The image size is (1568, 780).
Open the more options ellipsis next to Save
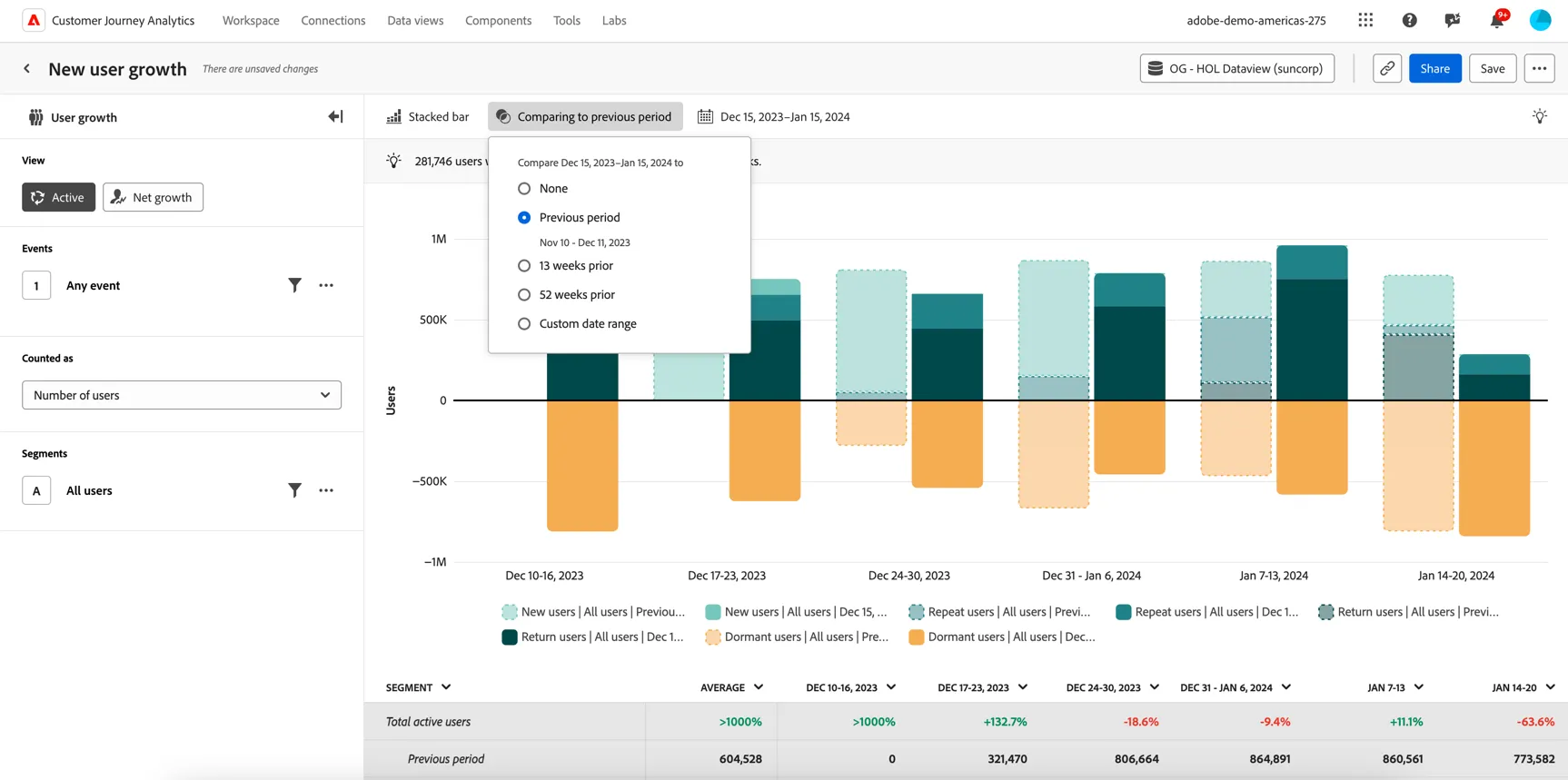[1539, 68]
